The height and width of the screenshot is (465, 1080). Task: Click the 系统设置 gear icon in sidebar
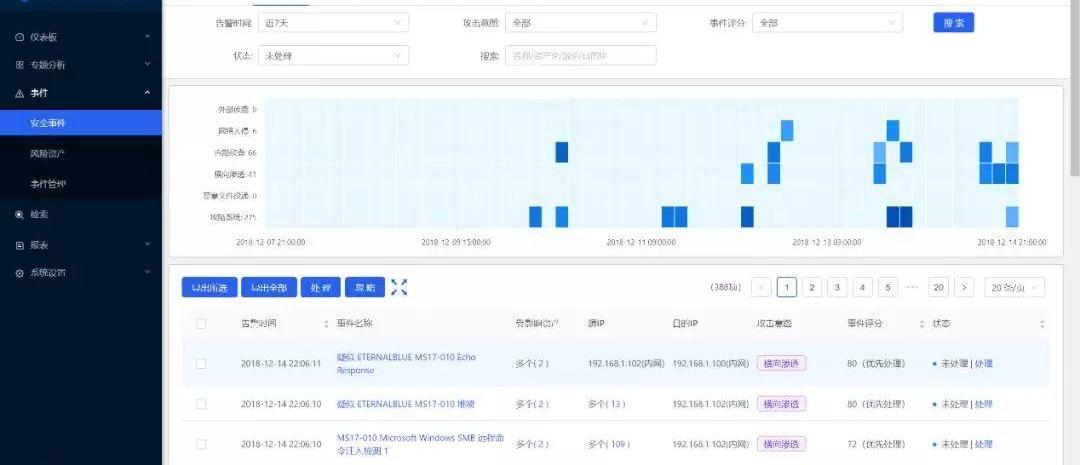pos(19,273)
